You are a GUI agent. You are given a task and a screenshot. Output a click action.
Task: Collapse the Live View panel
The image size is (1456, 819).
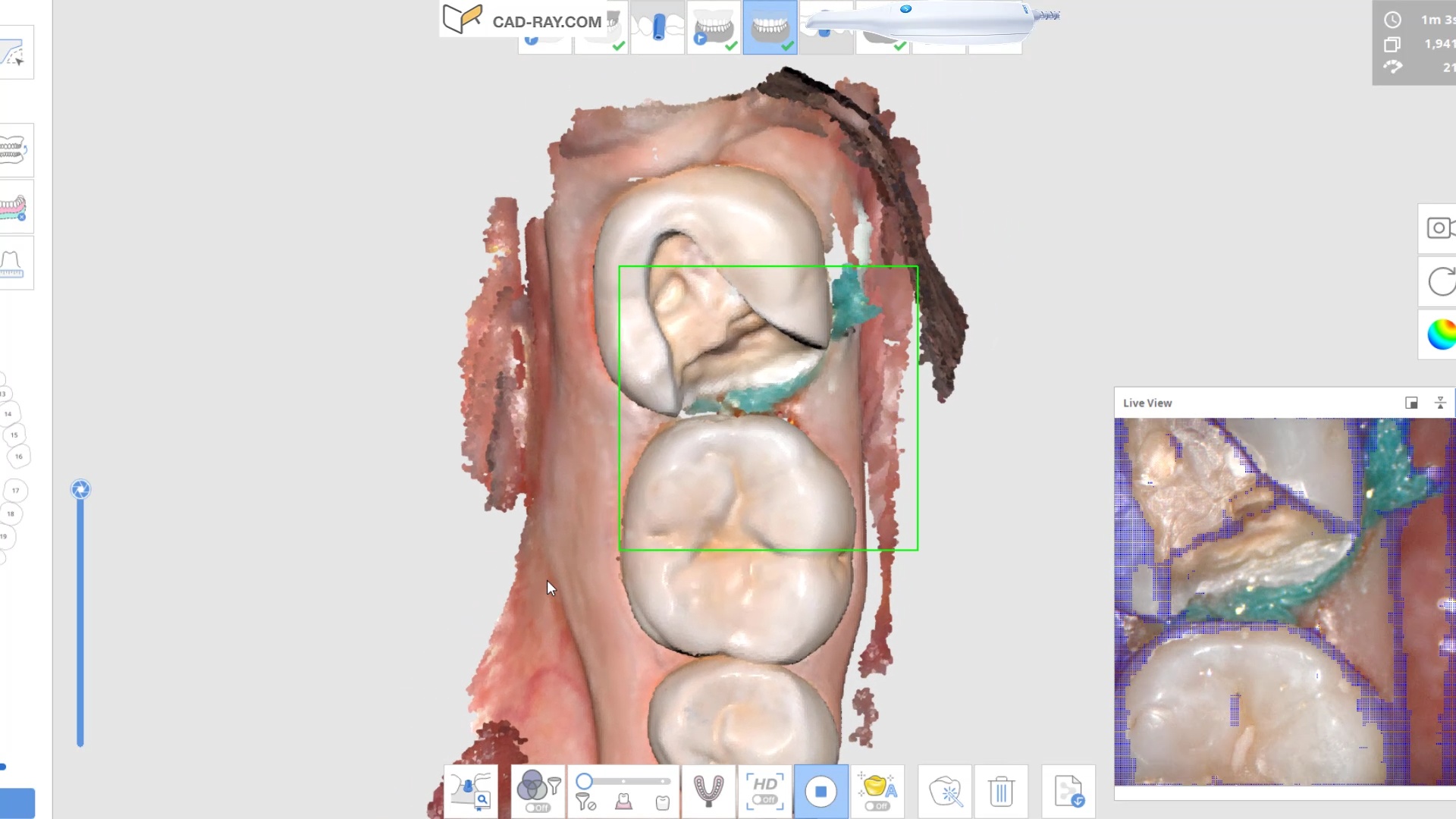(x=1440, y=403)
